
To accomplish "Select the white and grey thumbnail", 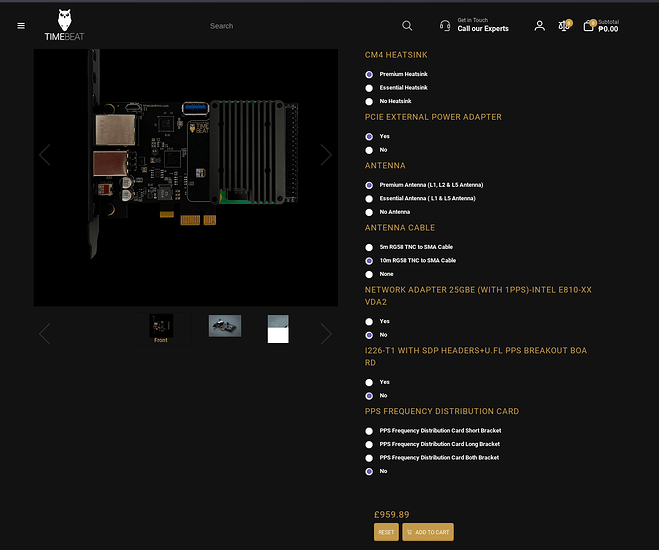I will pyautogui.click(x=278, y=329).
